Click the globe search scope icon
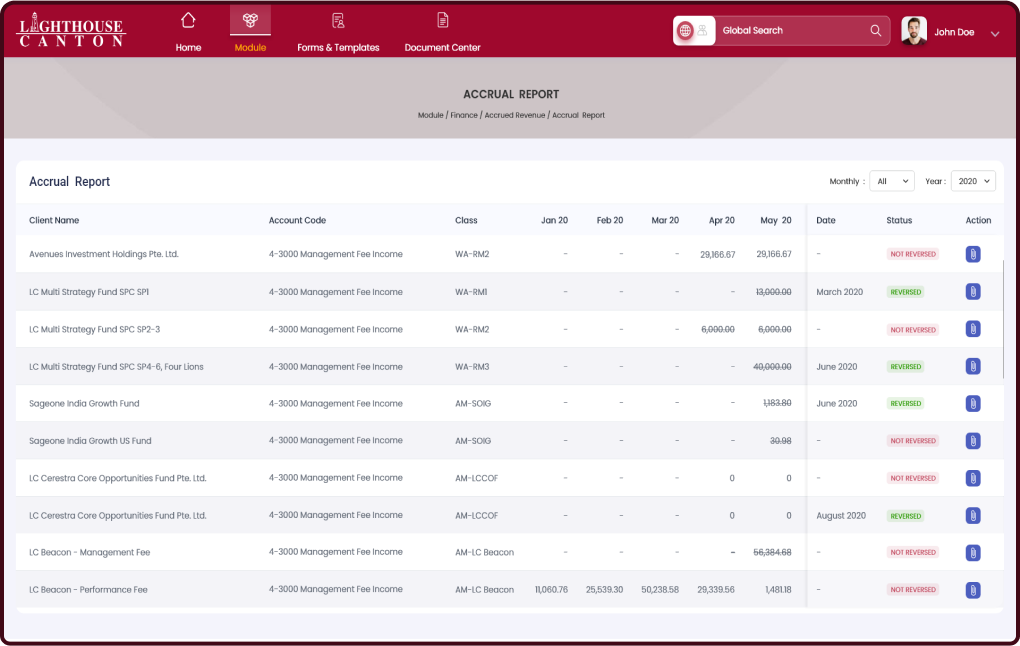Image resolution: width=1020 pixels, height=646 pixels. tap(685, 31)
